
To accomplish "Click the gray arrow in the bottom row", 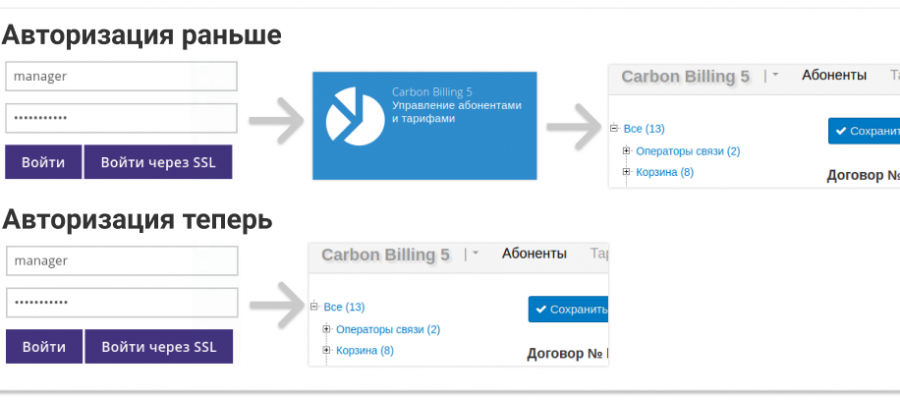I will [x=274, y=302].
